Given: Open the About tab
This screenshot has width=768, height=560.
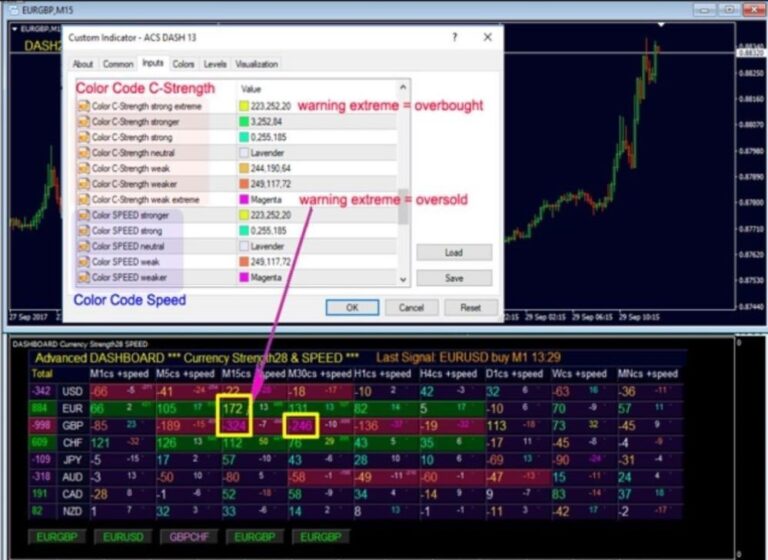Looking at the screenshot, I should pos(83,64).
